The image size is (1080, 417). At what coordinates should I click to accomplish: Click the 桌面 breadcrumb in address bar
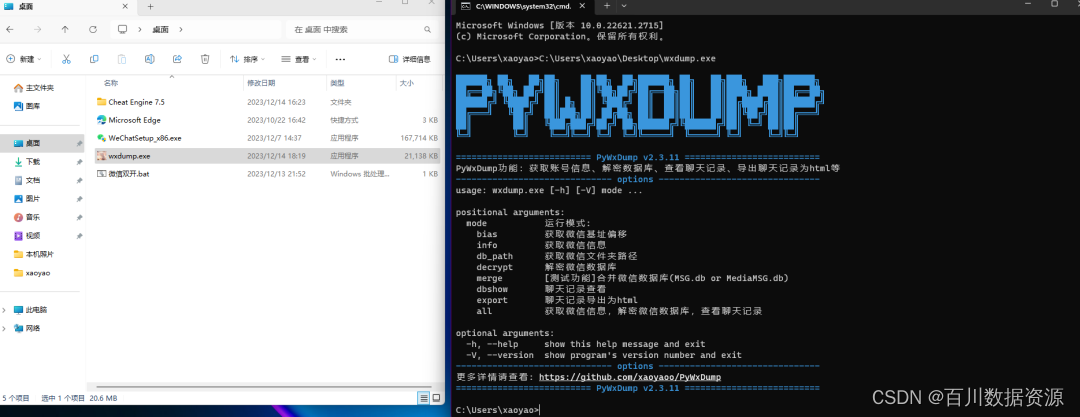tap(160, 30)
